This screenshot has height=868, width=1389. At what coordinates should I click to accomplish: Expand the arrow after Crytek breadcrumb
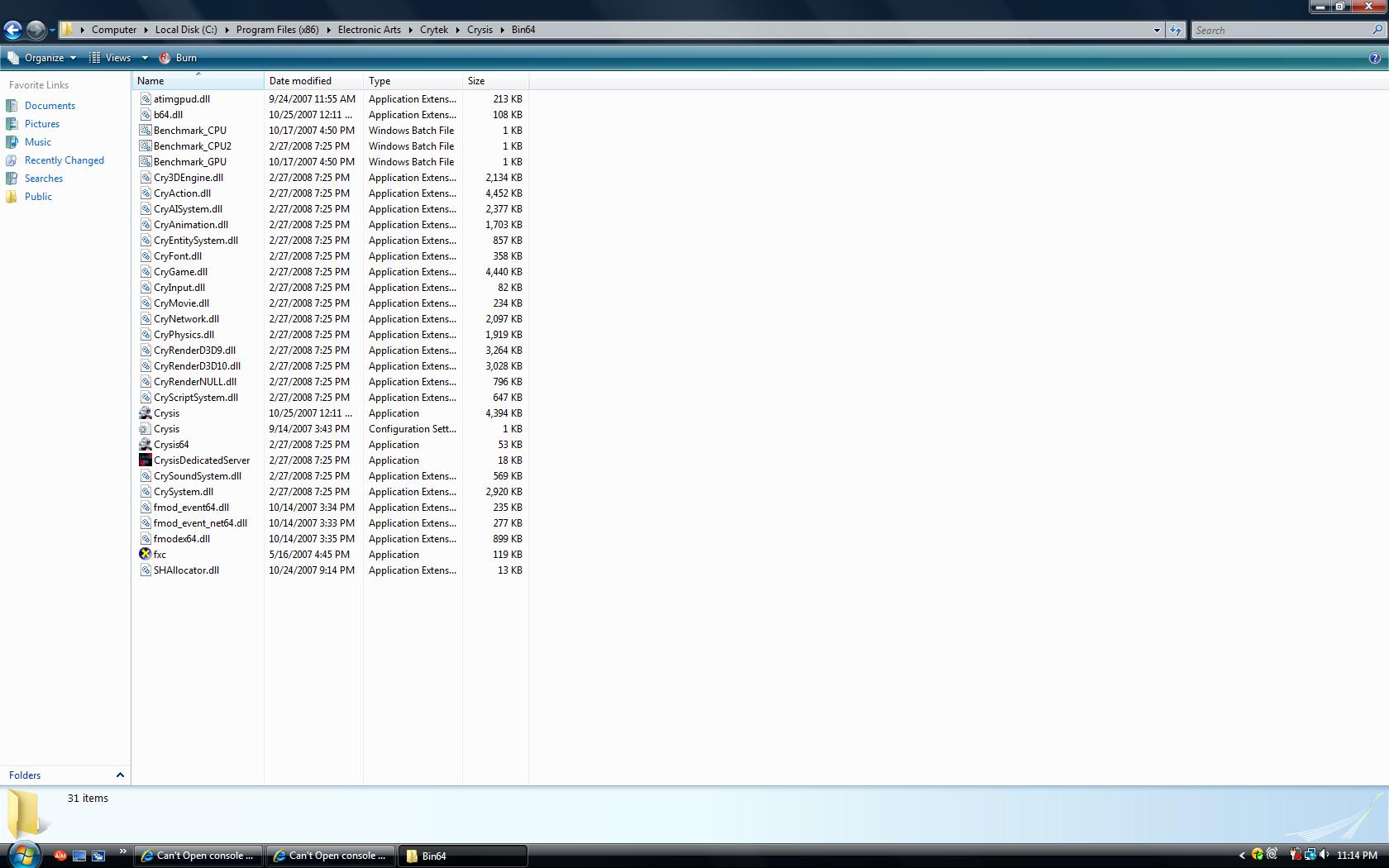(458, 30)
